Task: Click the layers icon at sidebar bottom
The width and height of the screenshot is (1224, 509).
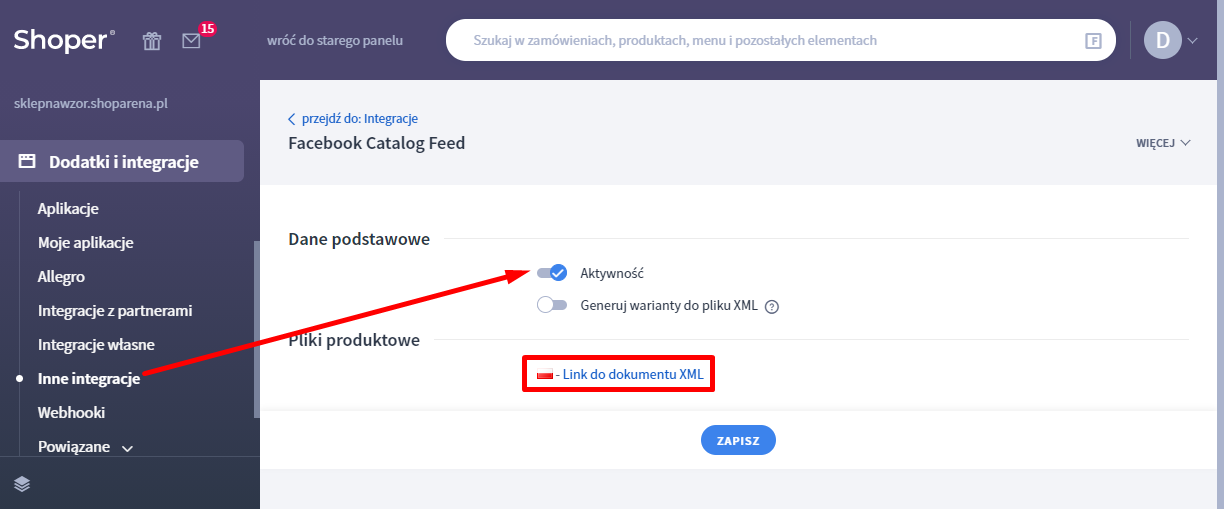Action: pos(22,483)
